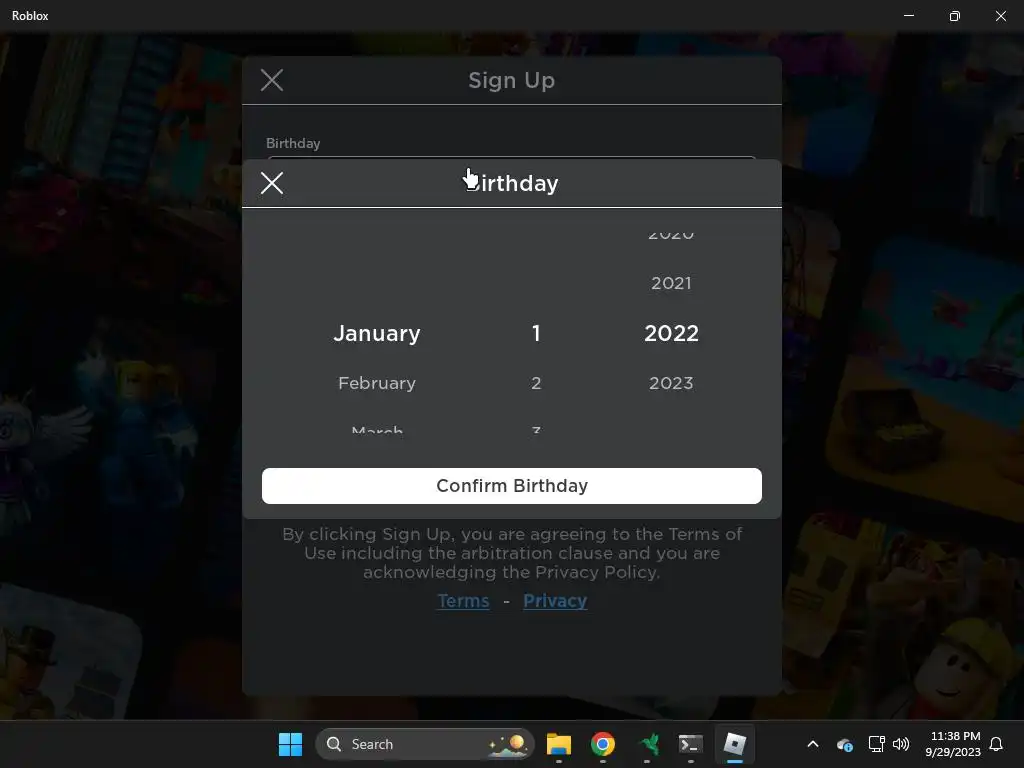The height and width of the screenshot is (768, 1024).
Task: Show hidden system tray icons
Action: [x=813, y=744]
